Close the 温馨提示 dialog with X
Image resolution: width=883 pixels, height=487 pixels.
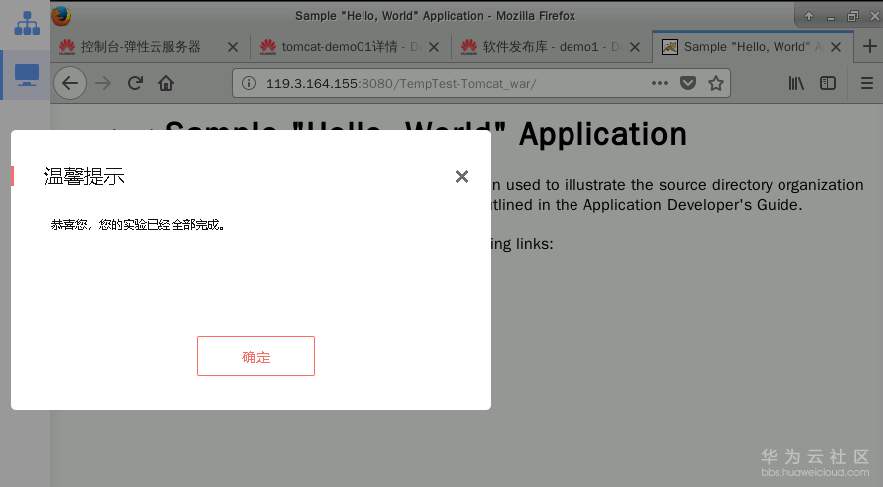[x=462, y=177]
